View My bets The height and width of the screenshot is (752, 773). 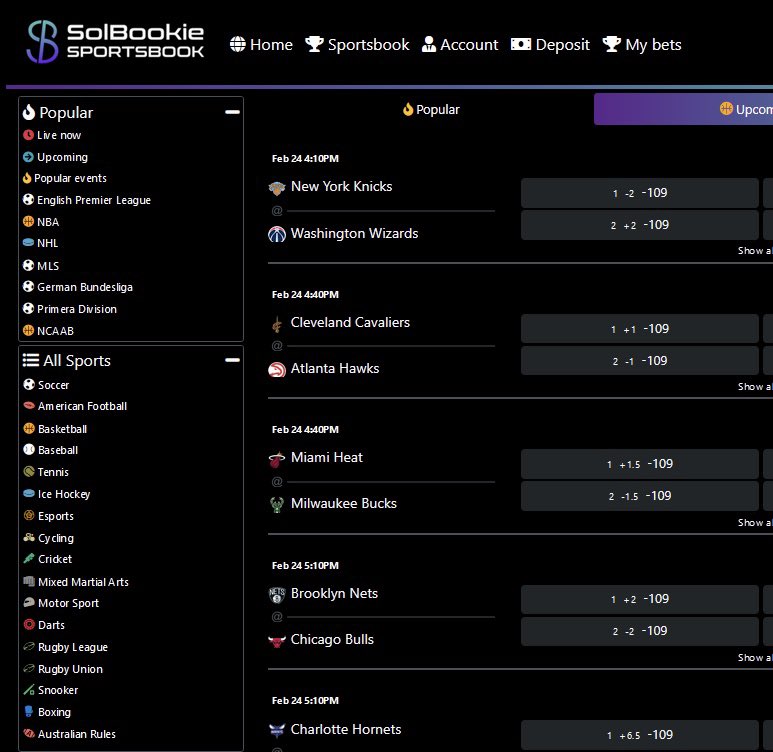pyautogui.click(x=642, y=44)
